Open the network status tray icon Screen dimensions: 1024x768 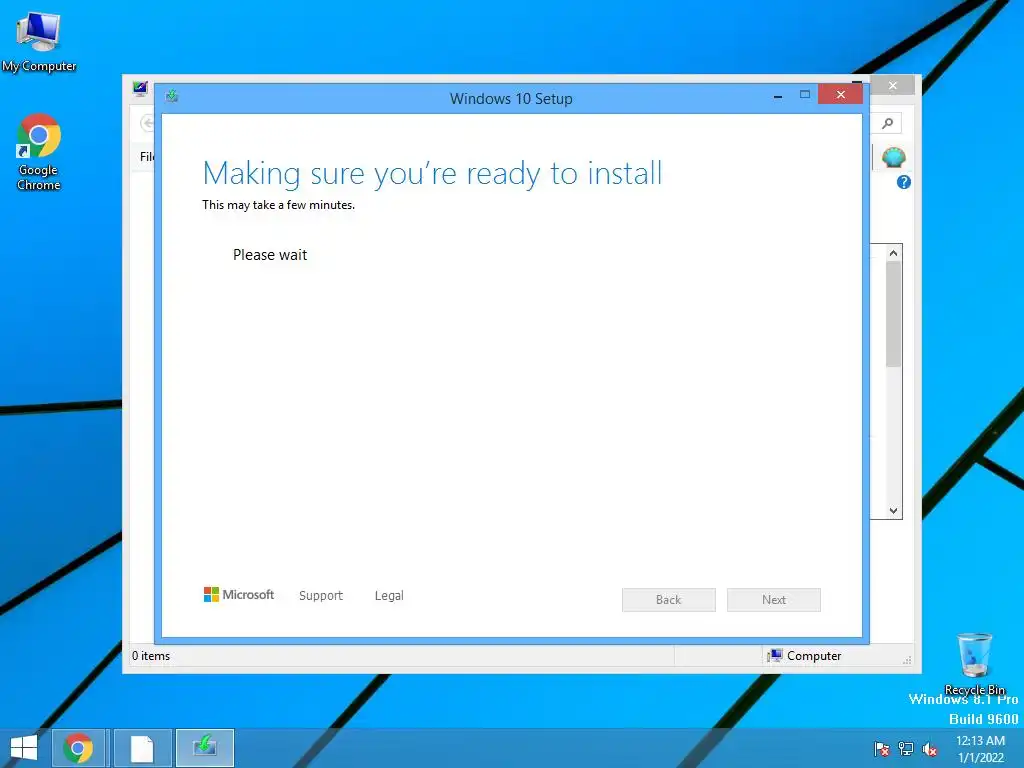pos(906,749)
